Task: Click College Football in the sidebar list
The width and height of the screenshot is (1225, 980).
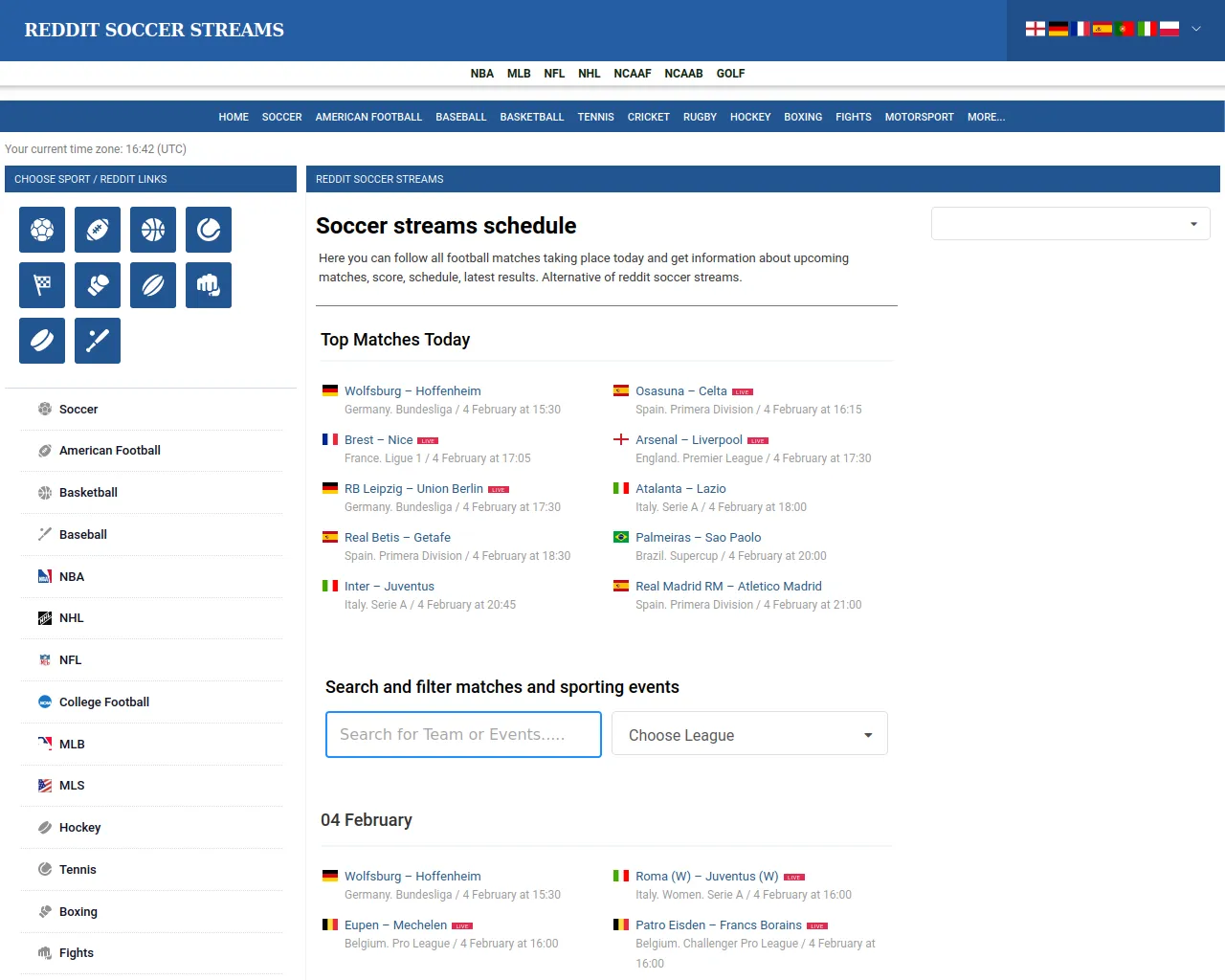Action: point(104,702)
